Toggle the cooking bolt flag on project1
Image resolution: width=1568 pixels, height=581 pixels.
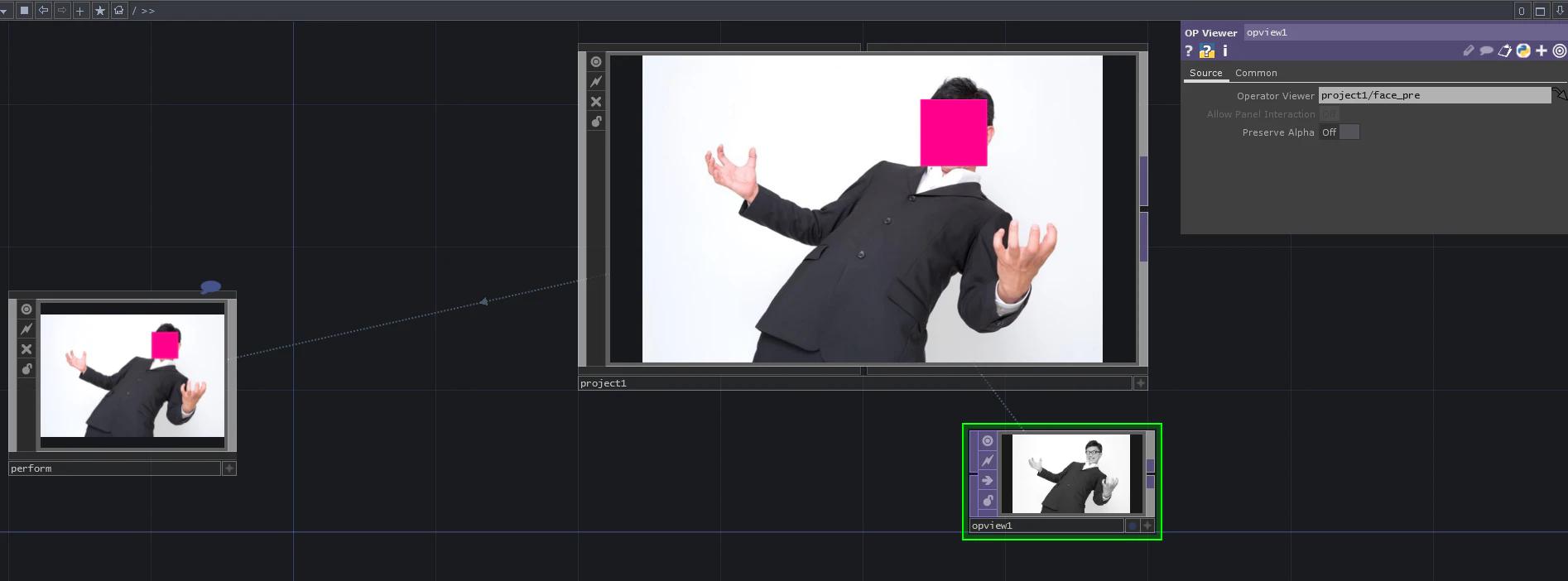click(x=596, y=81)
